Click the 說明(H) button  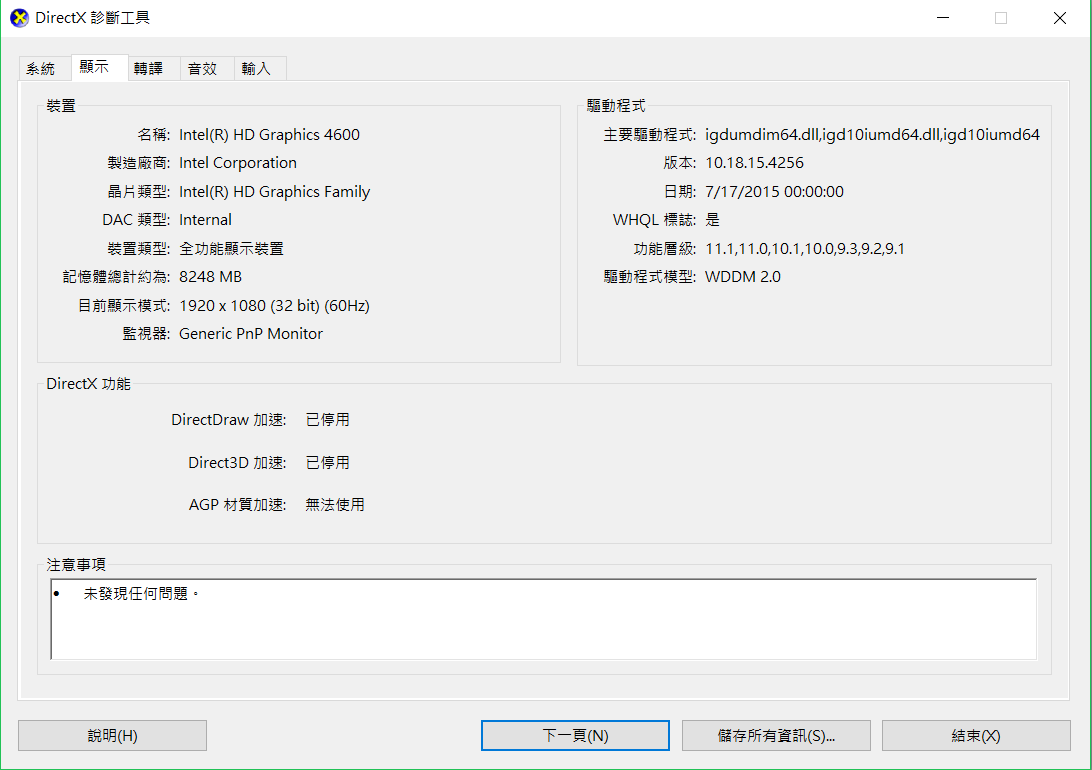pyautogui.click(x=112, y=735)
